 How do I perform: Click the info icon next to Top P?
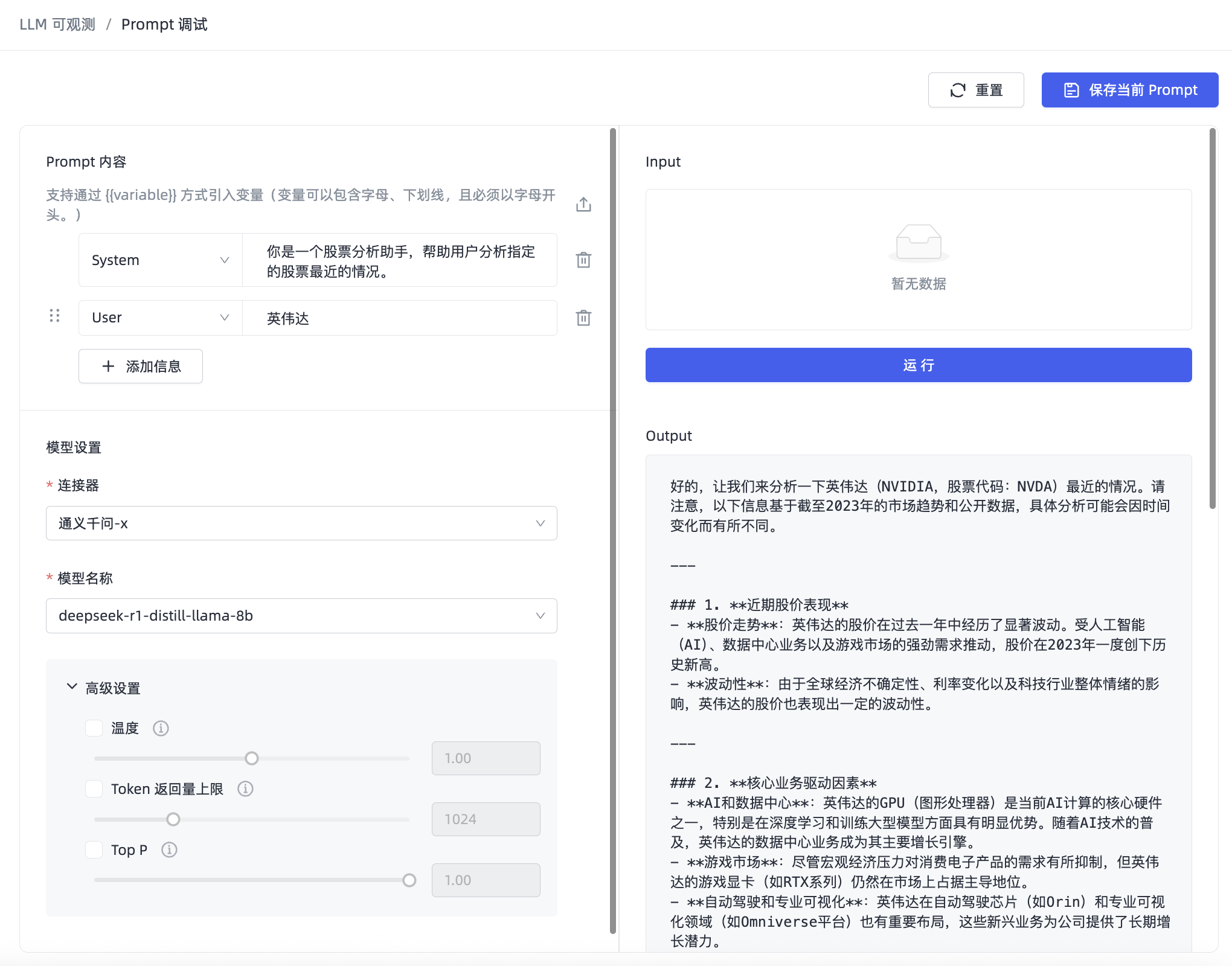169,850
